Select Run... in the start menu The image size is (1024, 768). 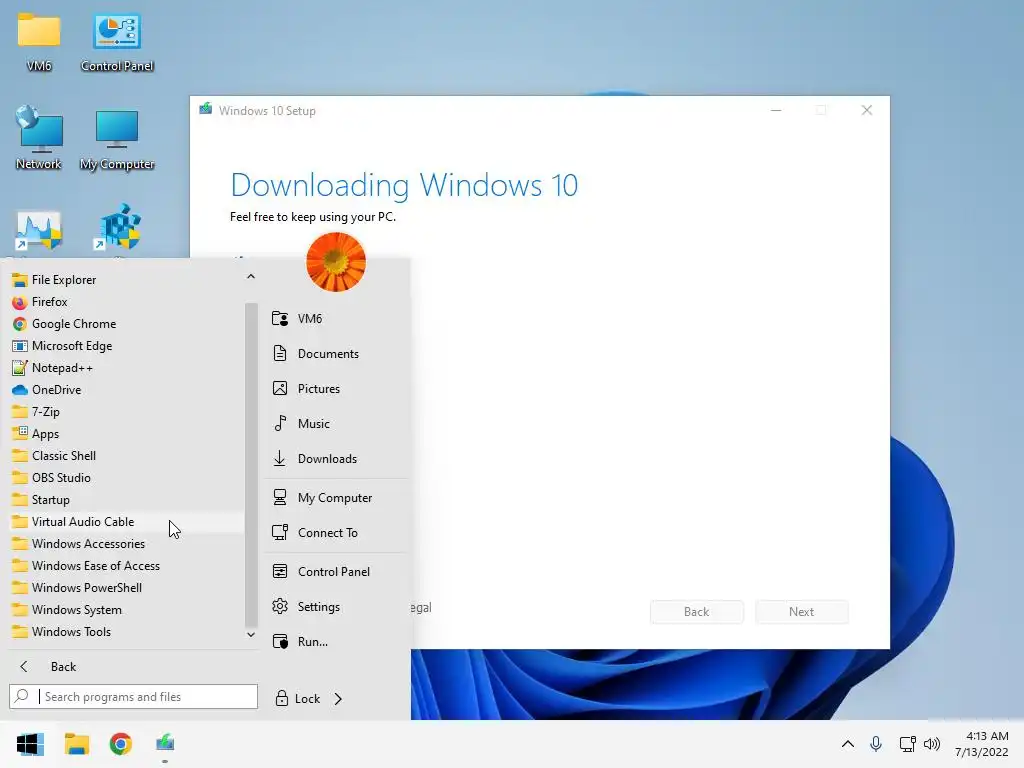(336, 642)
